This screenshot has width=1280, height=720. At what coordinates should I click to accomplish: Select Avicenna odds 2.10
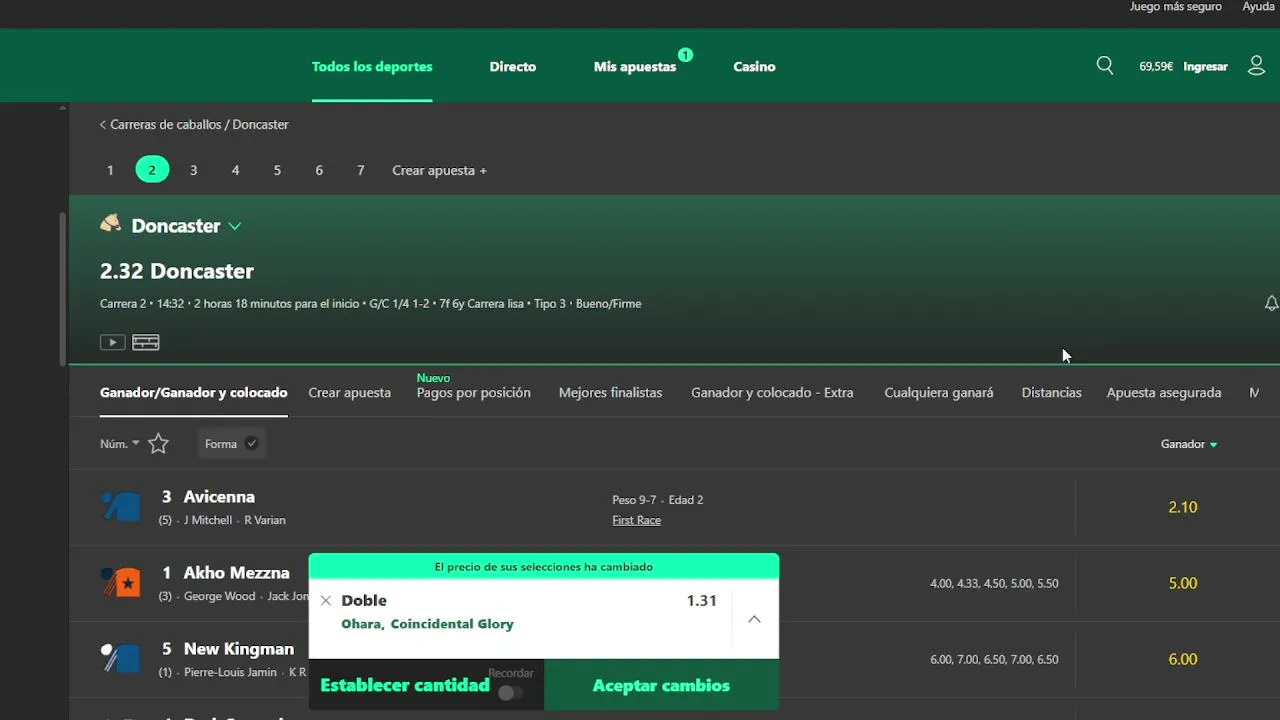(x=1182, y=507)
